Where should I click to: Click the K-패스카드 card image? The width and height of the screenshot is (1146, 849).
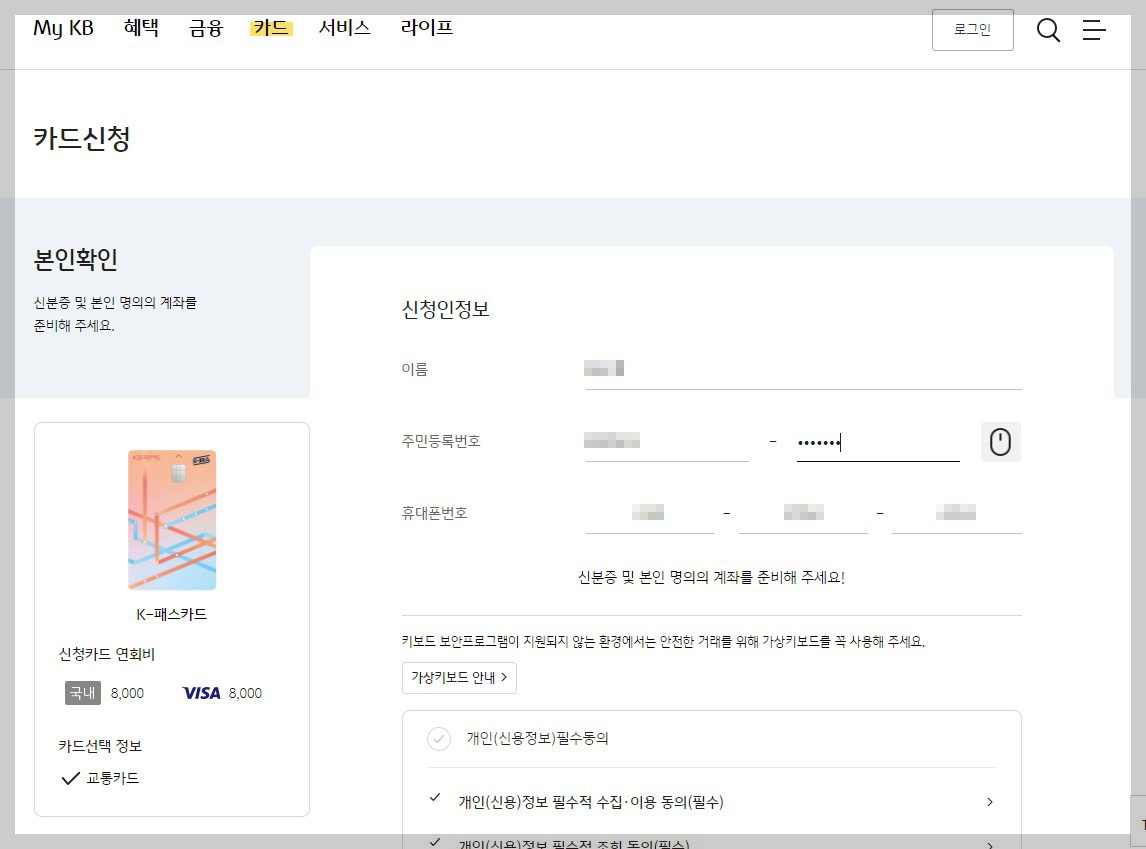point(172,519)
